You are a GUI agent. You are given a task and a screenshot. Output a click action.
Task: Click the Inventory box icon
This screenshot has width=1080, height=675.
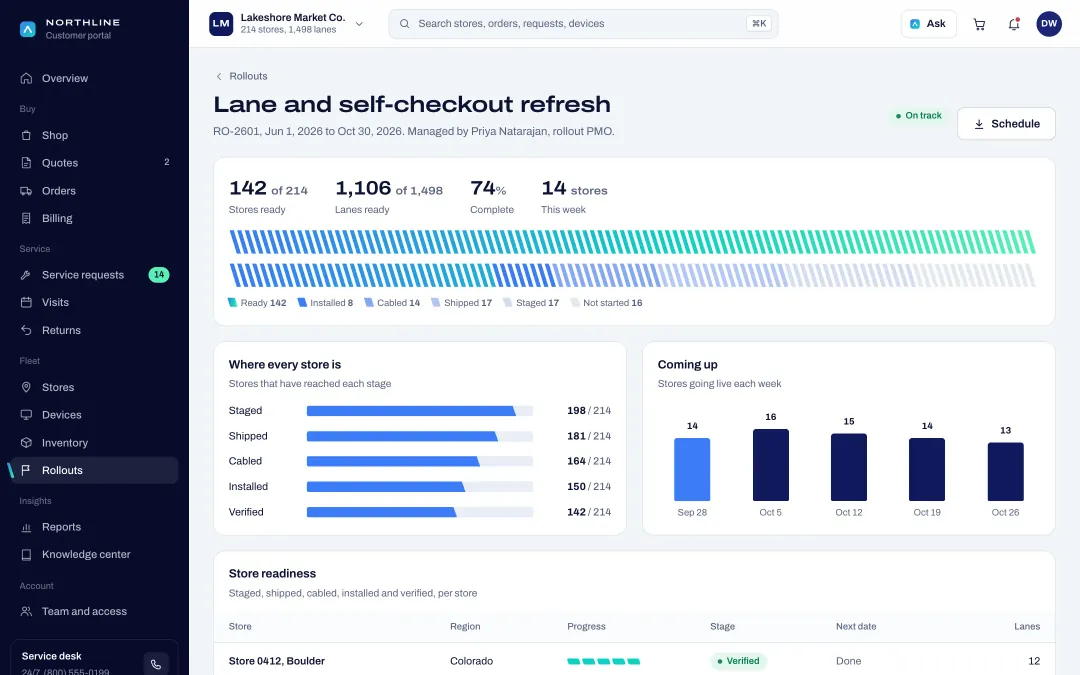[x=26, y=443]
